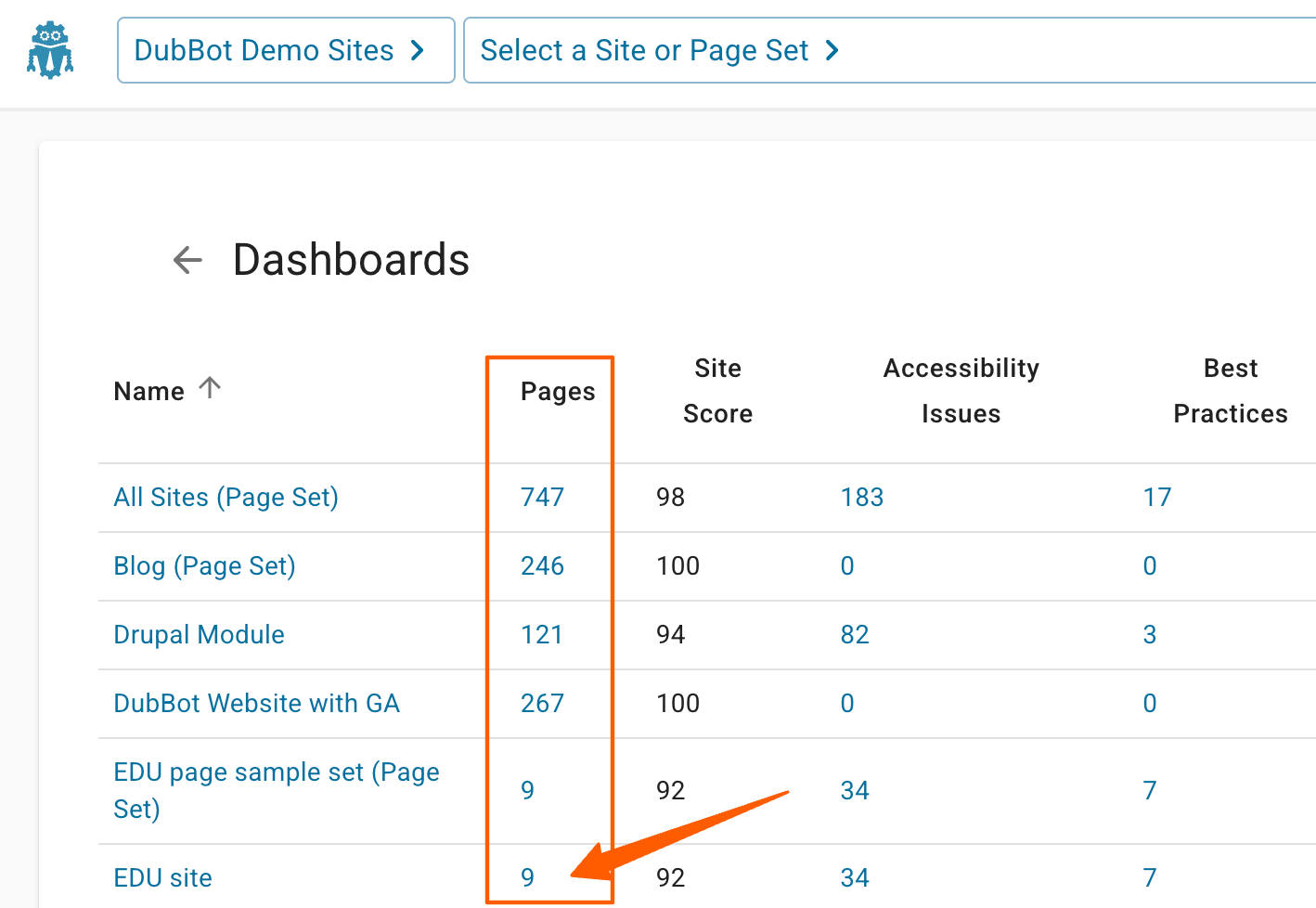1316x908 pixels.
Task: Open the All Sites (Page Set) dashboard
Action: click(226, 497)
